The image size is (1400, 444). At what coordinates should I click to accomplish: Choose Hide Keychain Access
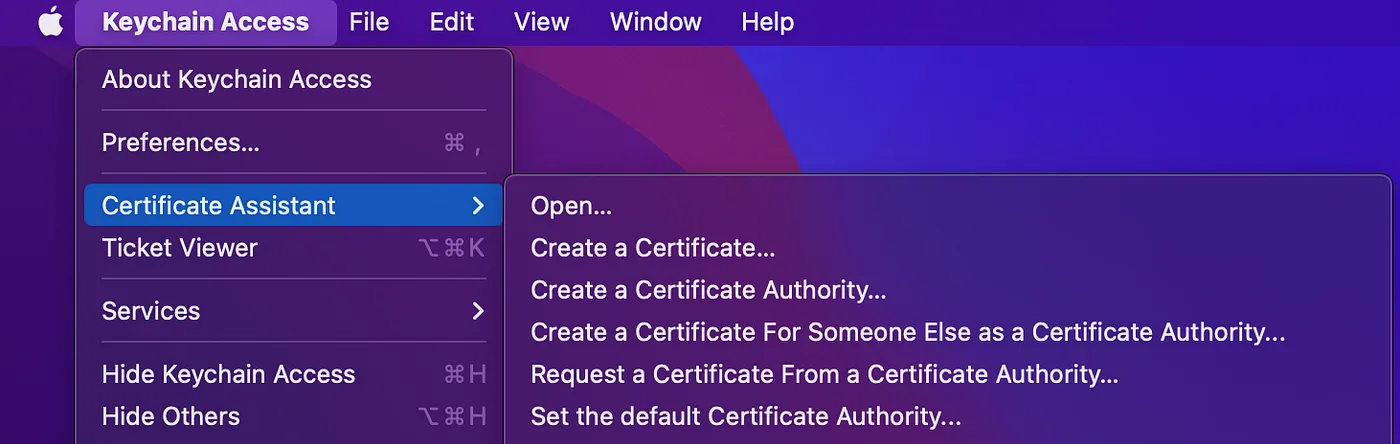(294, 374)
